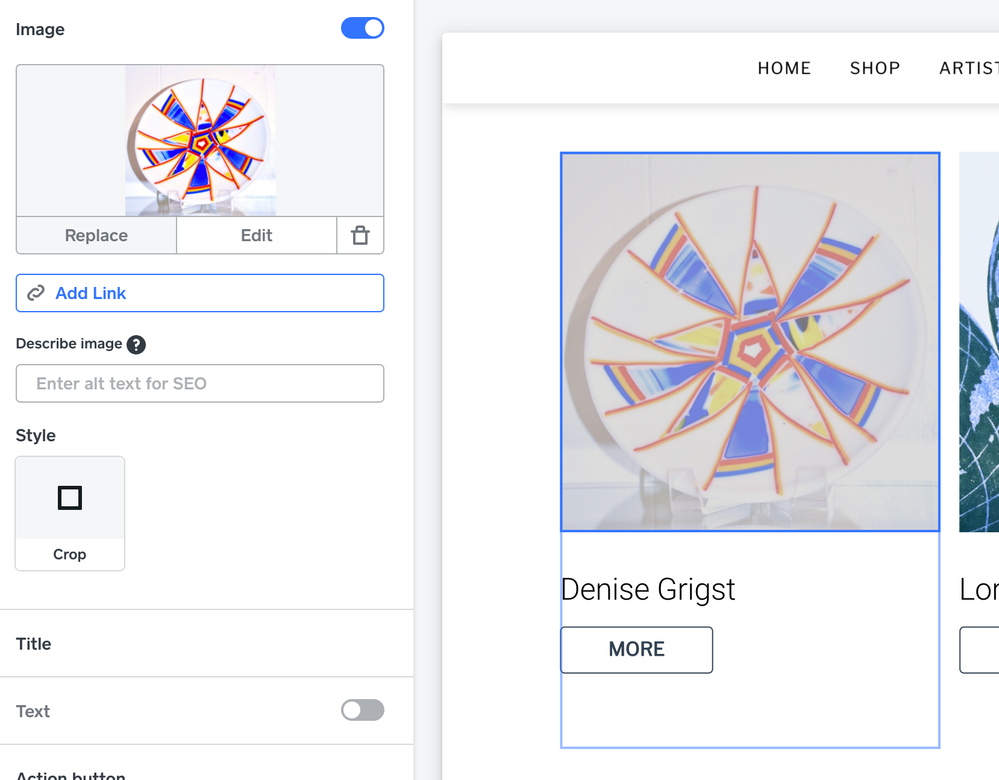Viewport: 999px width, 780px height.
Task: Select the plate image thumbnail in sidebar
Action: tap(200, 140)
